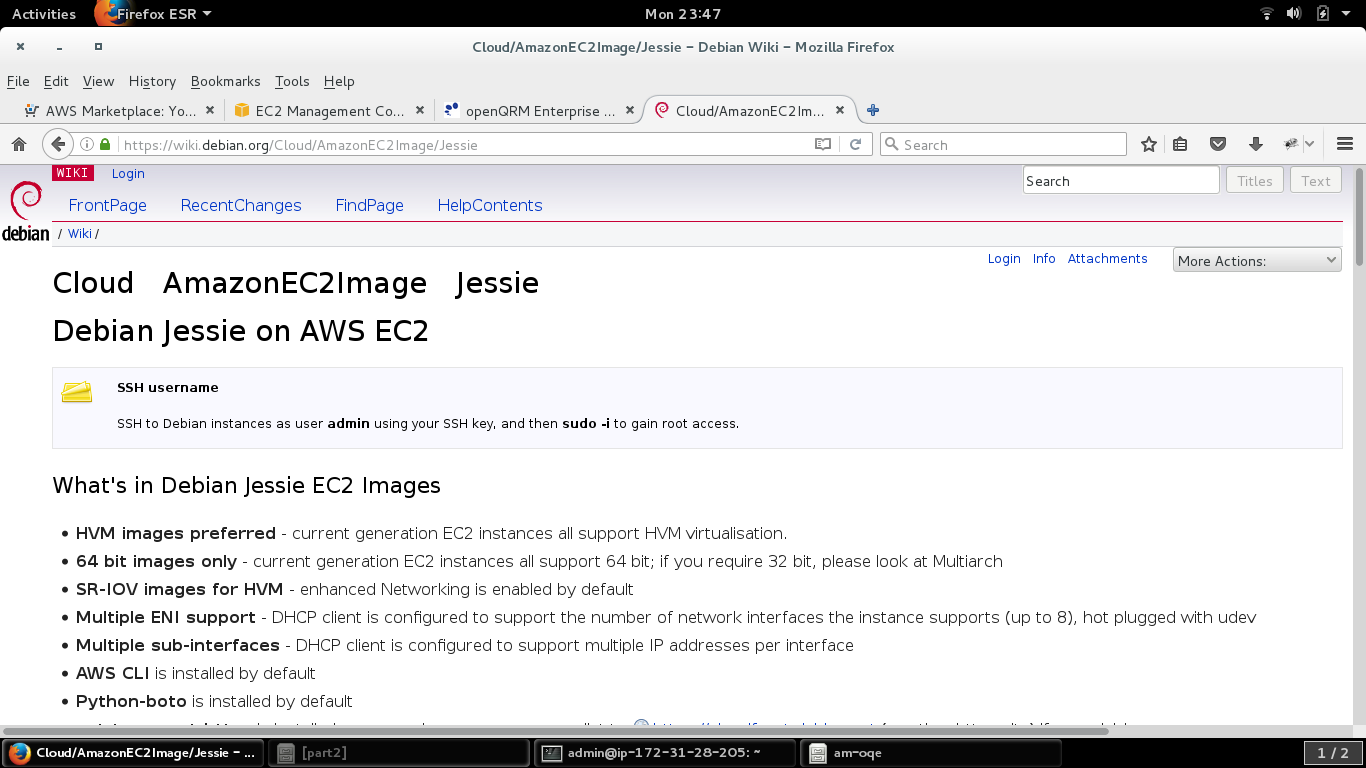Open the RecentChanges link

pyautogui.click(x=241, y=205)
